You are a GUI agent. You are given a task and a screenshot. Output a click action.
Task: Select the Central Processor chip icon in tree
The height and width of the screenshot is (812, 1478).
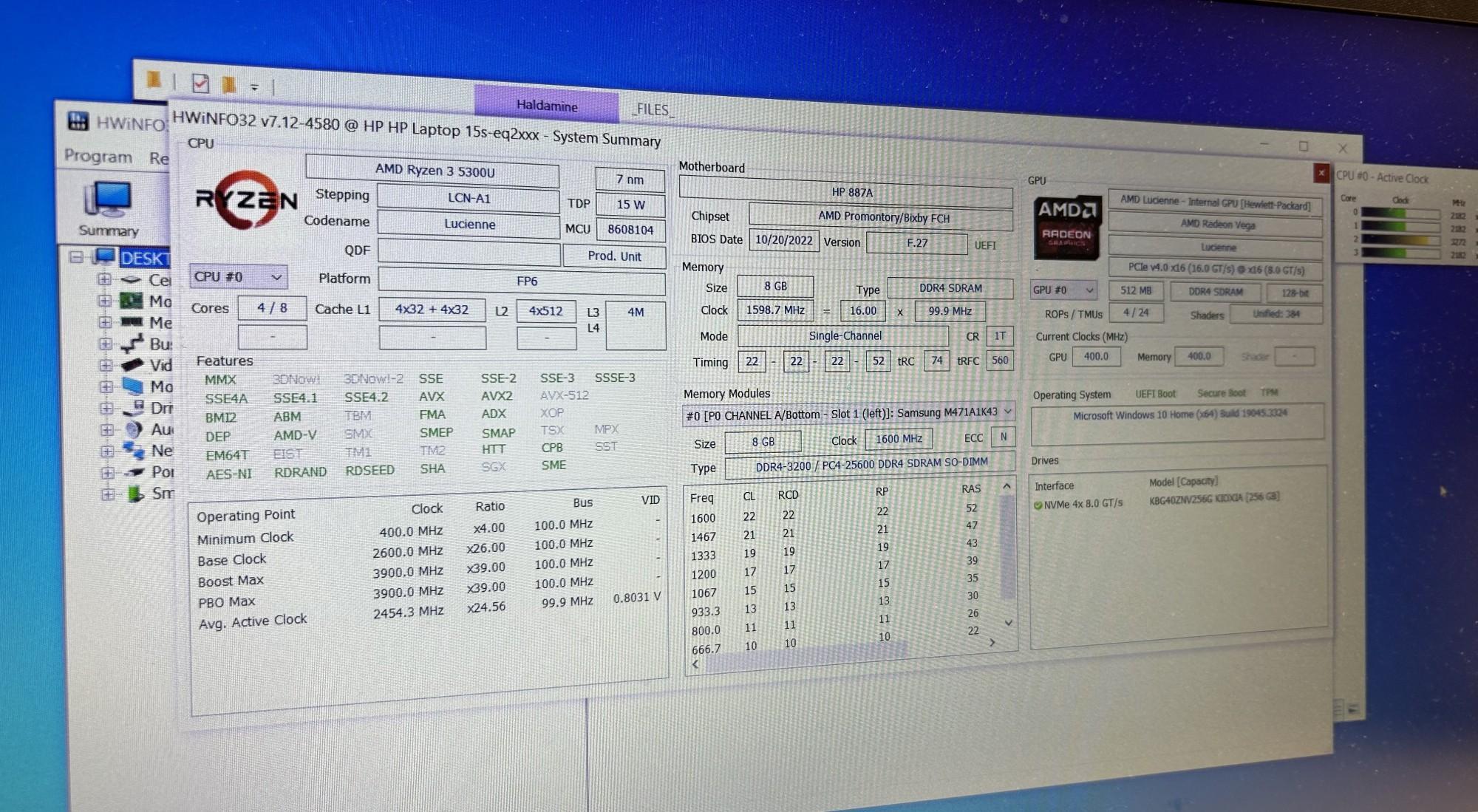coord(131,279)
